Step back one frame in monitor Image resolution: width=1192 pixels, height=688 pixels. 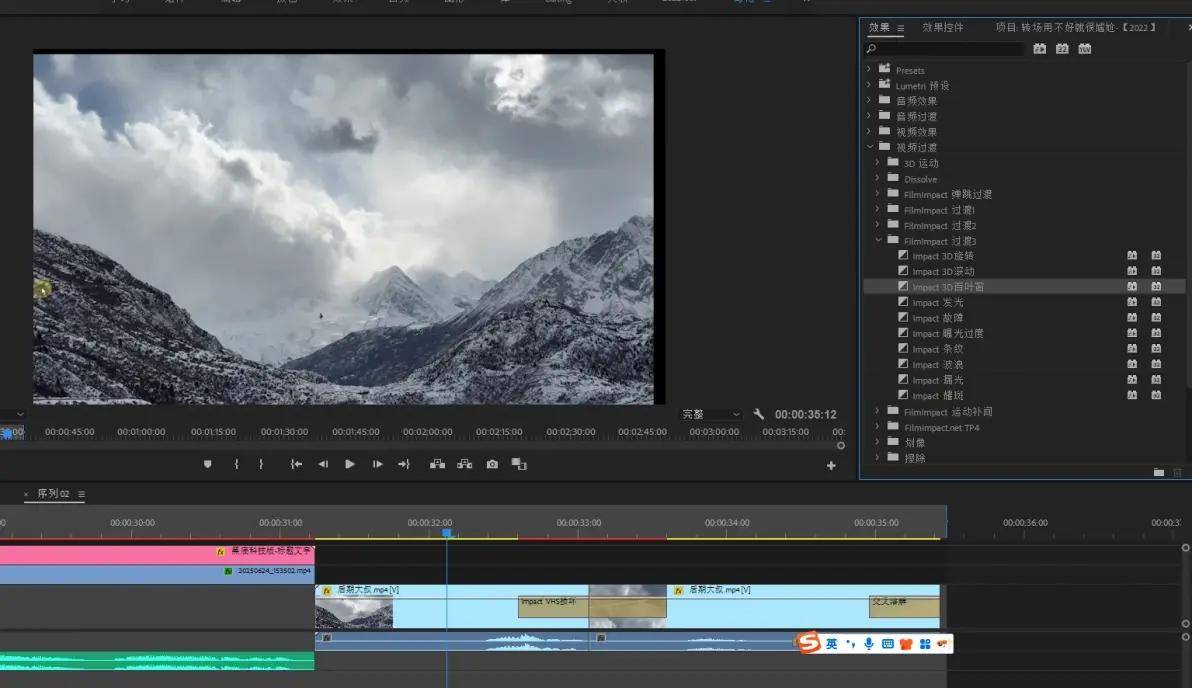(323, 464)
